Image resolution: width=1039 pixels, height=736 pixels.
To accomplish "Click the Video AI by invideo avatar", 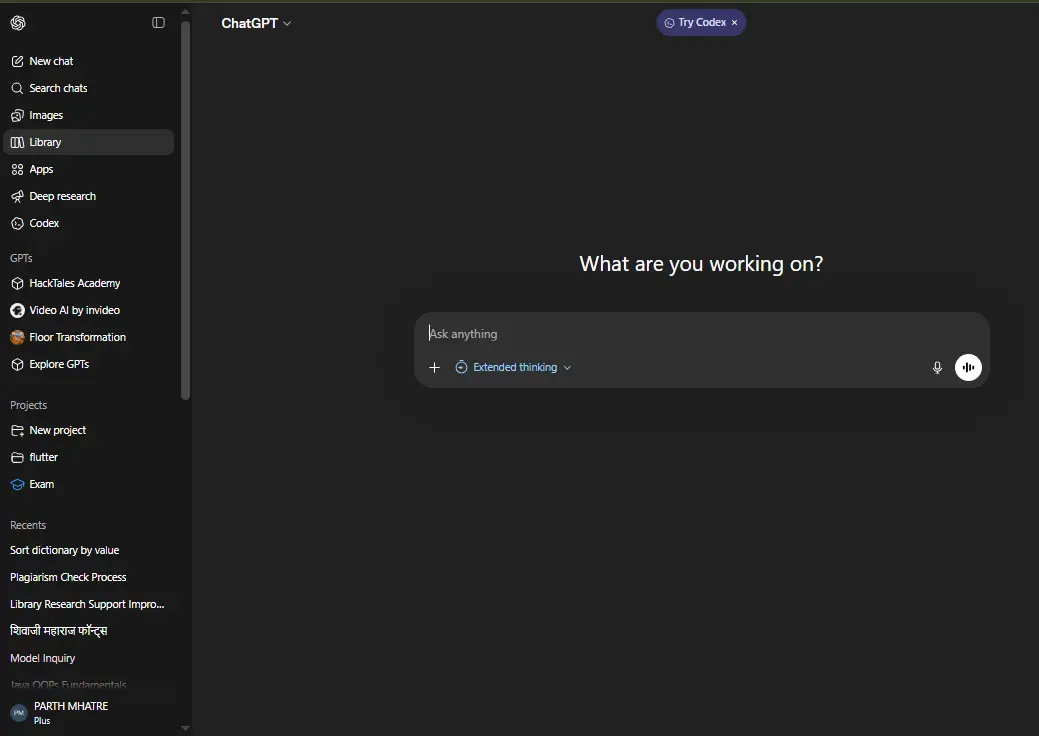I will [18, 311].
